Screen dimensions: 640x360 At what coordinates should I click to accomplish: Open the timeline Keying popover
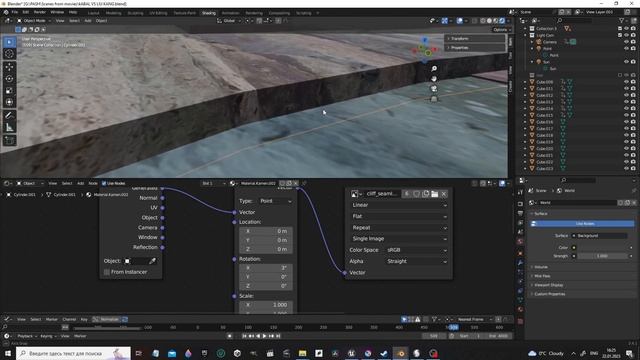[x=48, y=336]
